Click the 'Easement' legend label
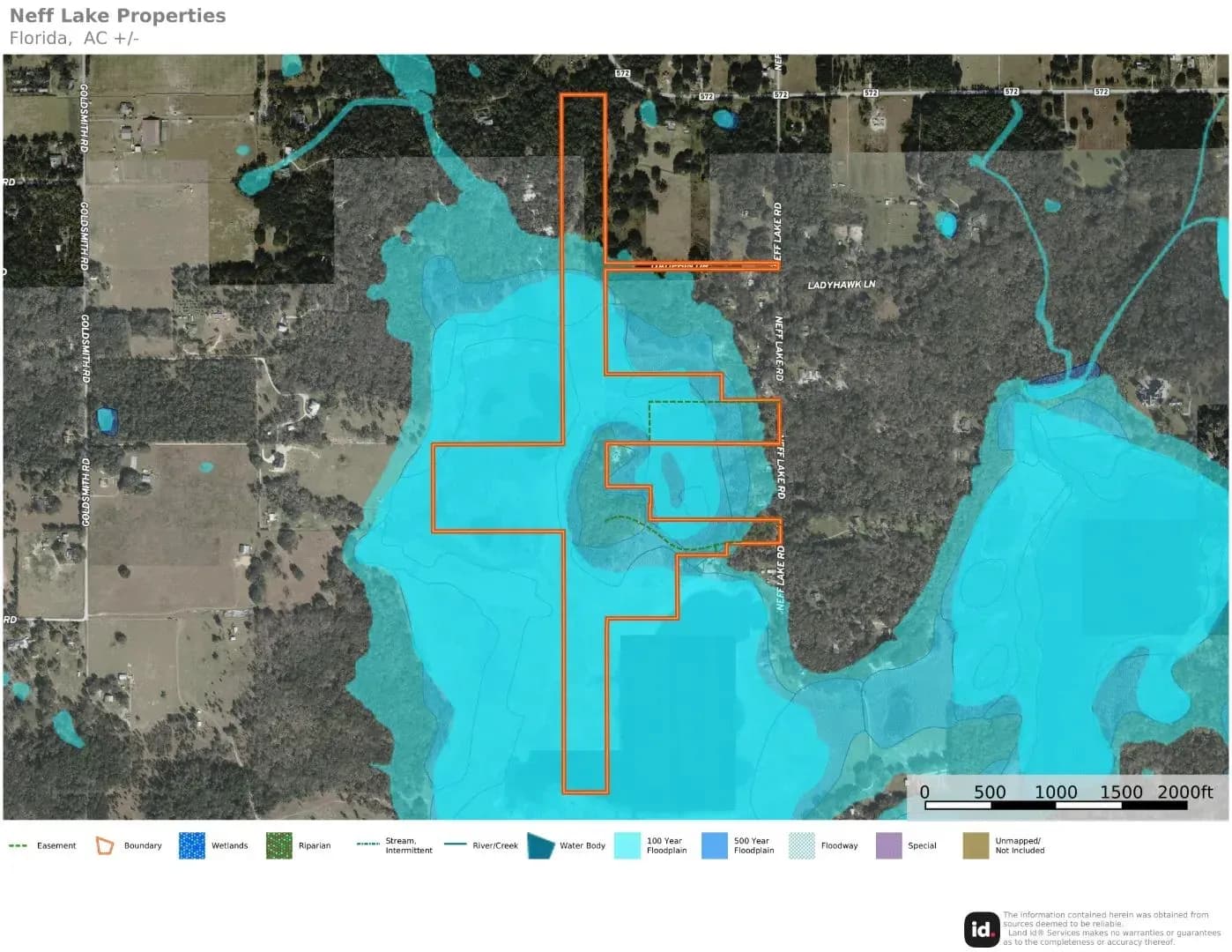 click(56, 846)
